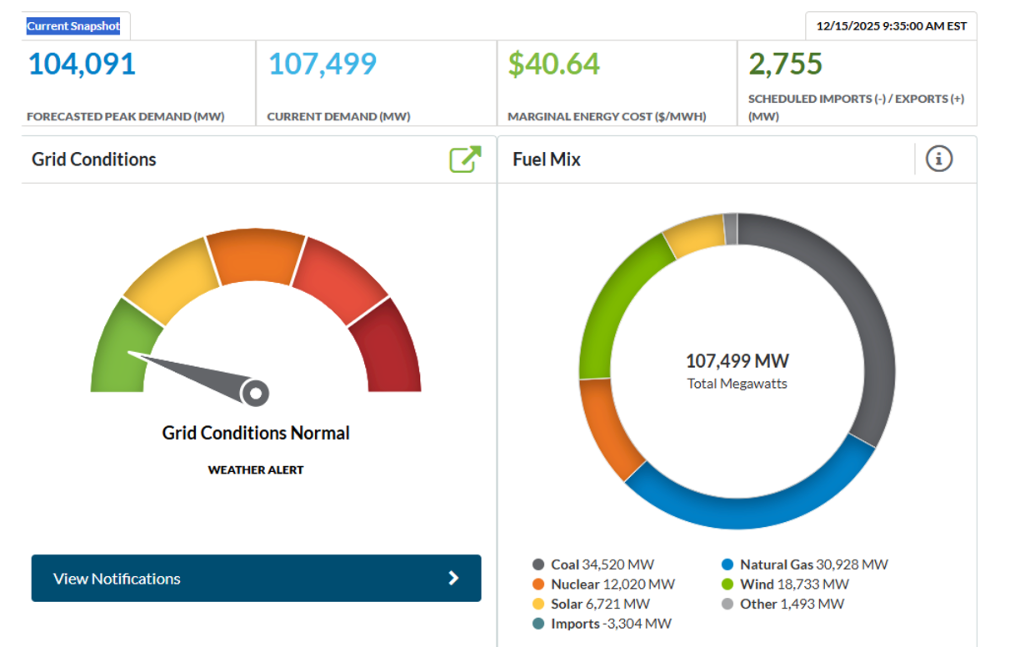Screen dimensions: 1010x647
Task: Click the WEATHER ALERT label
Action: point(256,469)
